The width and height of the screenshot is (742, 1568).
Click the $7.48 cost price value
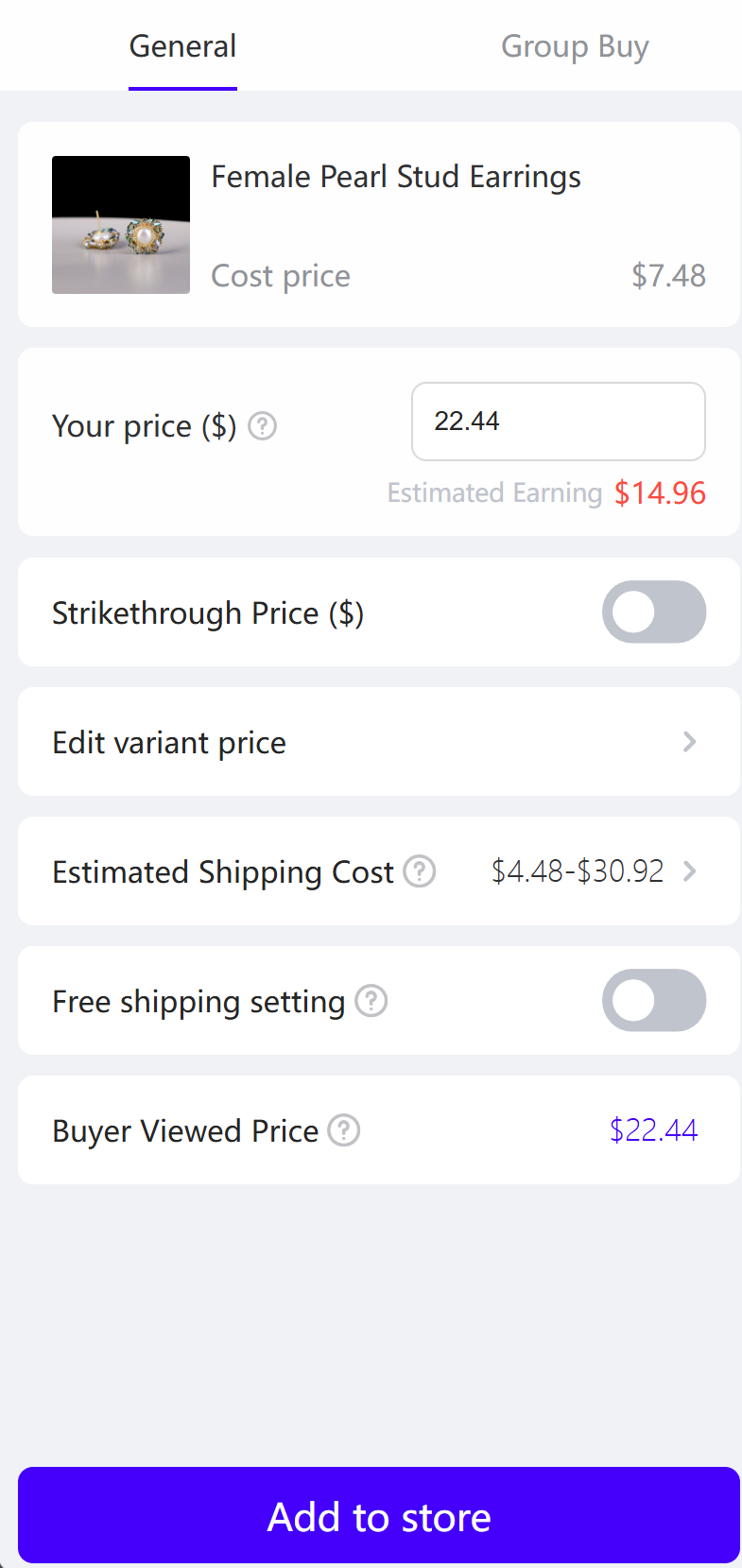(668, 276)
